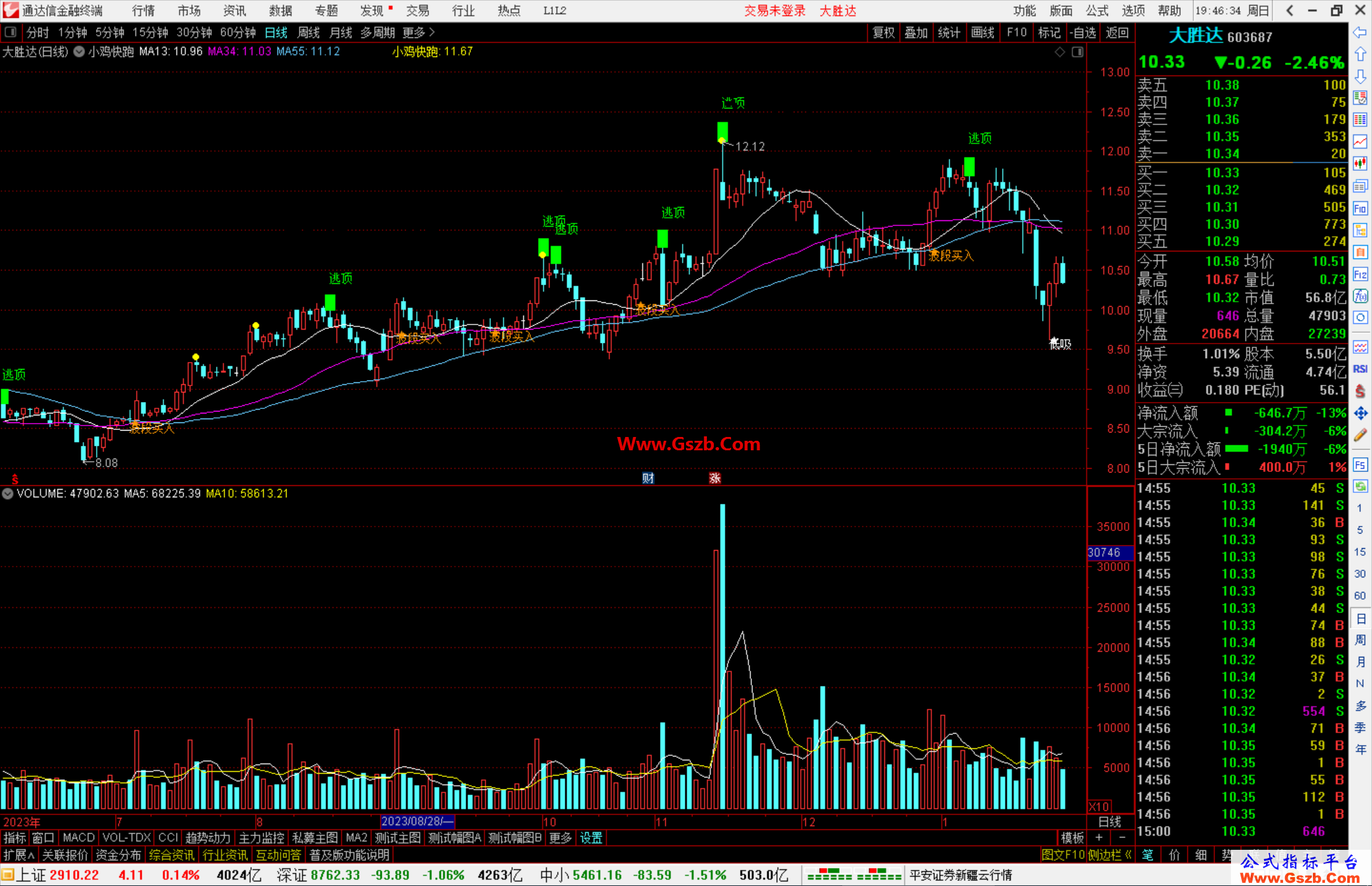Click the FS sidebar icon
This screenshot has width=1372, height=886.
pyautogui.click(x=1360, y=465)
